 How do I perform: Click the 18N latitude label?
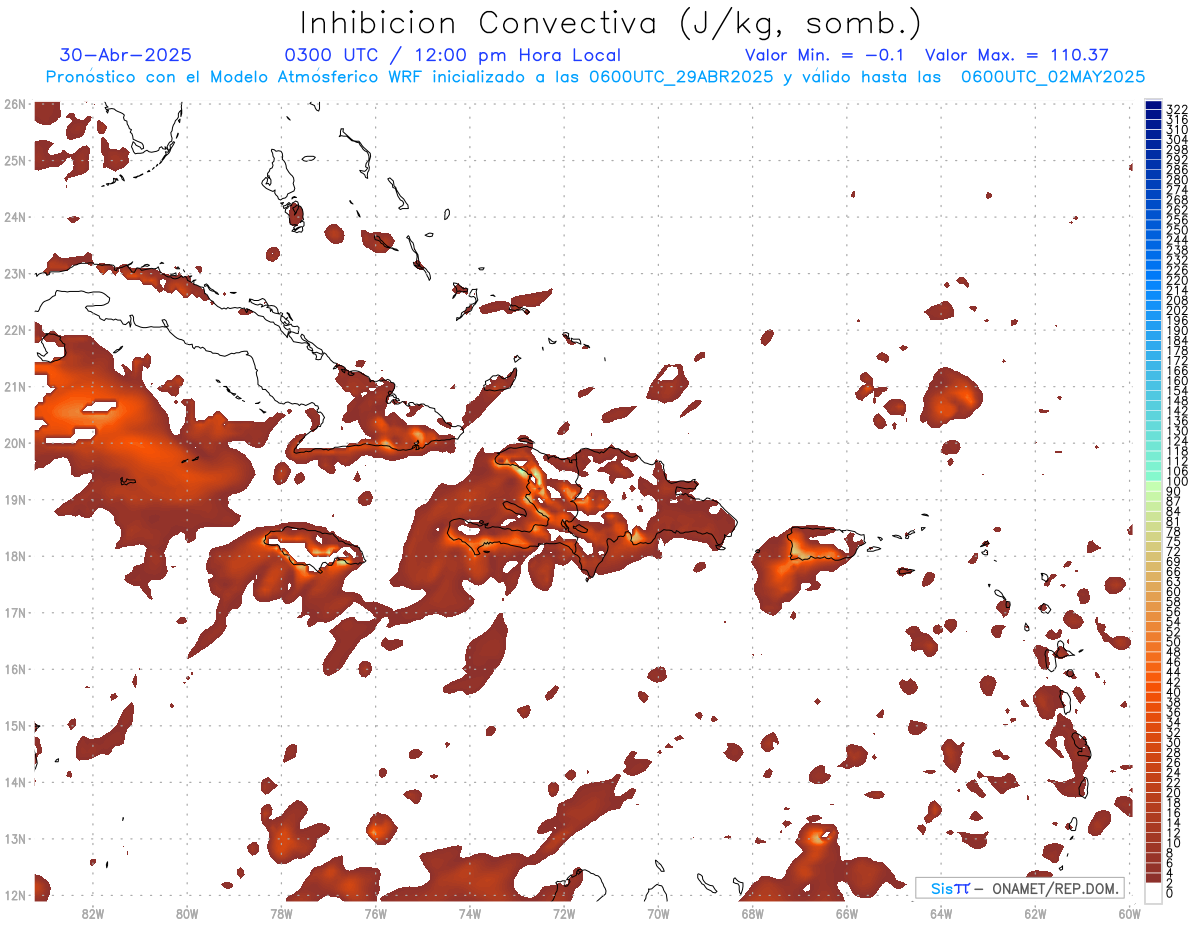[x=14, y=556]
